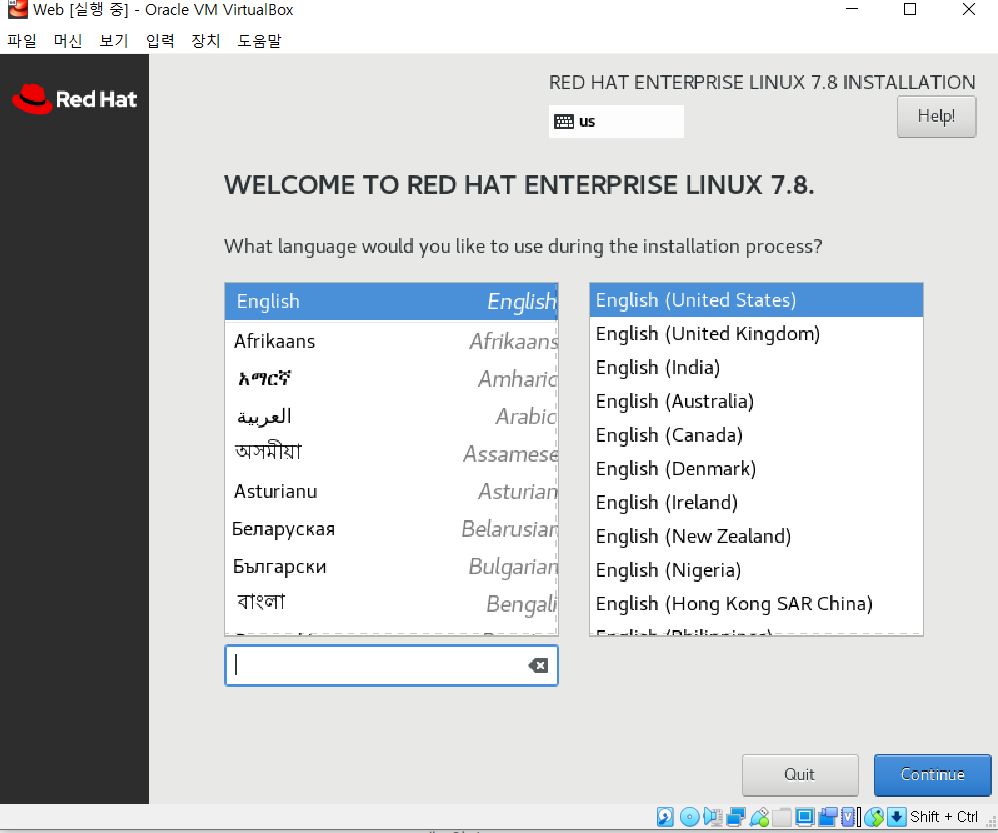The width and height of the screenshot is (998, 833).
Task: Choose English (United Kingdom) locale
Action: [x=756, y=334]
